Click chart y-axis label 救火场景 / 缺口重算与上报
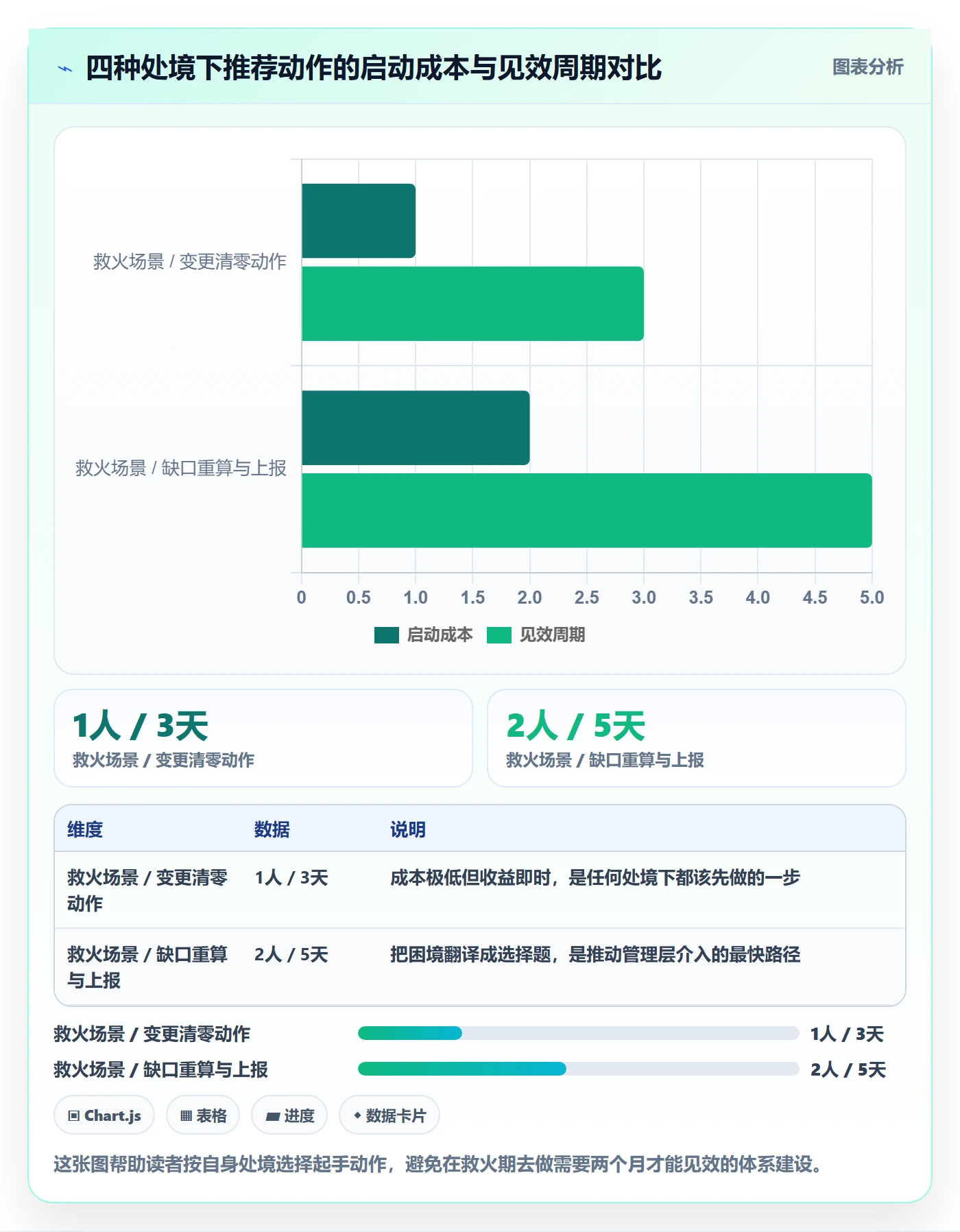Viewport: 960px width, 1232px height. coord(181,468)
